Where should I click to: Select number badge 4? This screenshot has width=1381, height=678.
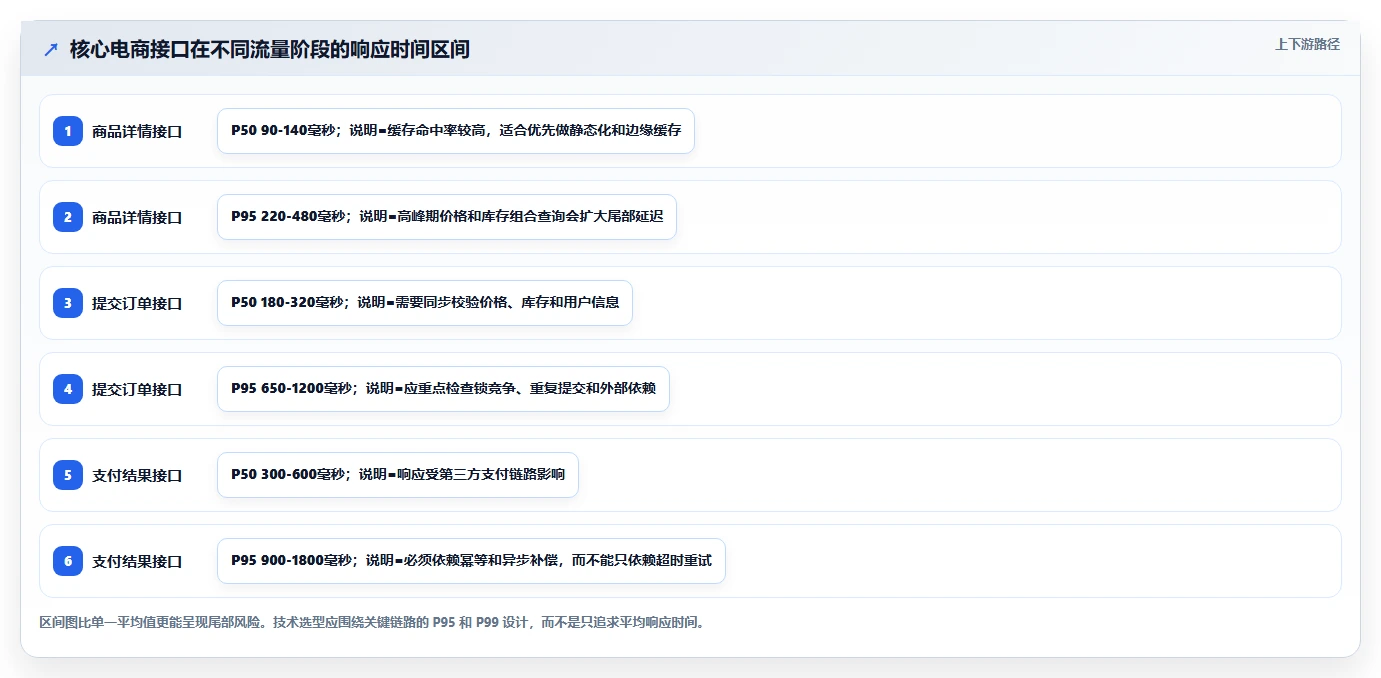coord(68,389)
